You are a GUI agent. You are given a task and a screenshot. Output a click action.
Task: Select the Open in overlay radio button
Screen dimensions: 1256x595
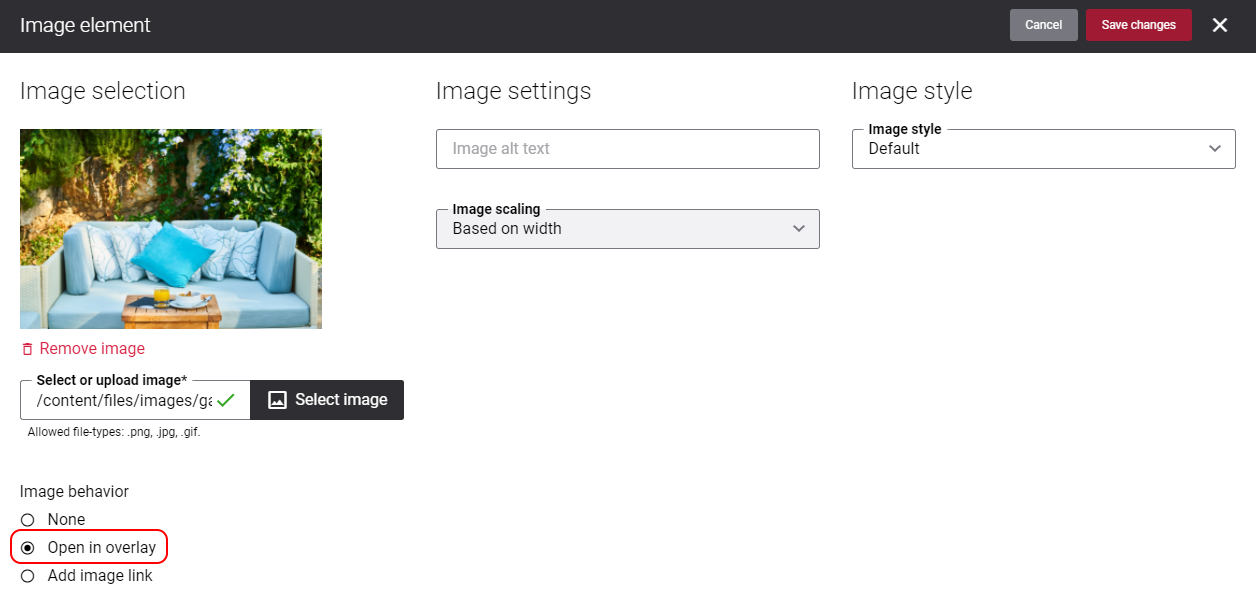point(27,548)
